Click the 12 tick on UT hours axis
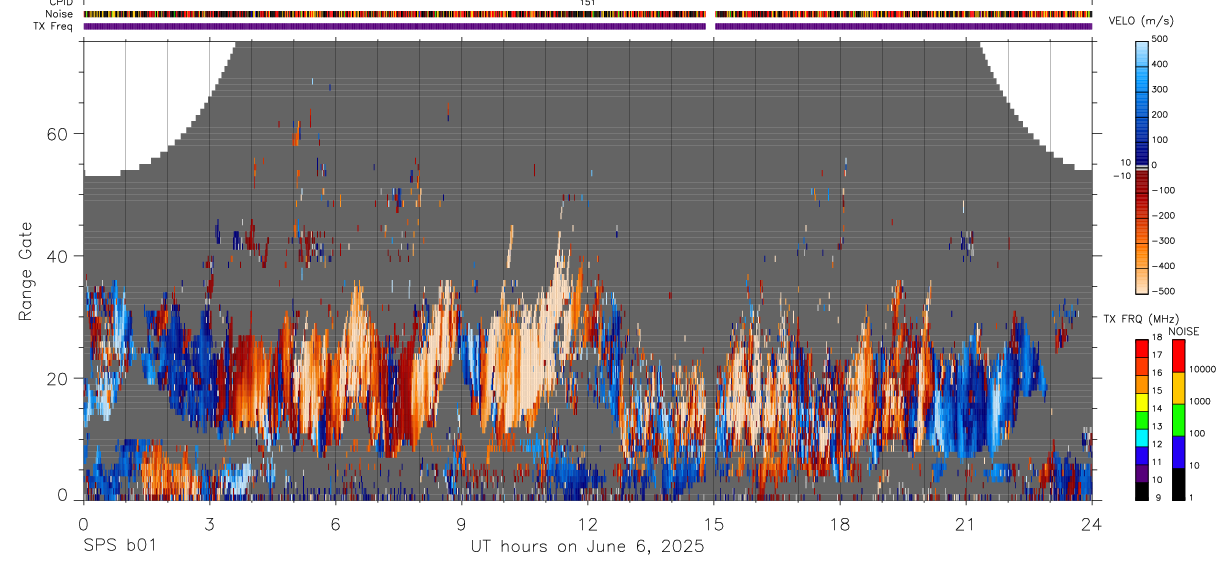 (x=588, y=523)
